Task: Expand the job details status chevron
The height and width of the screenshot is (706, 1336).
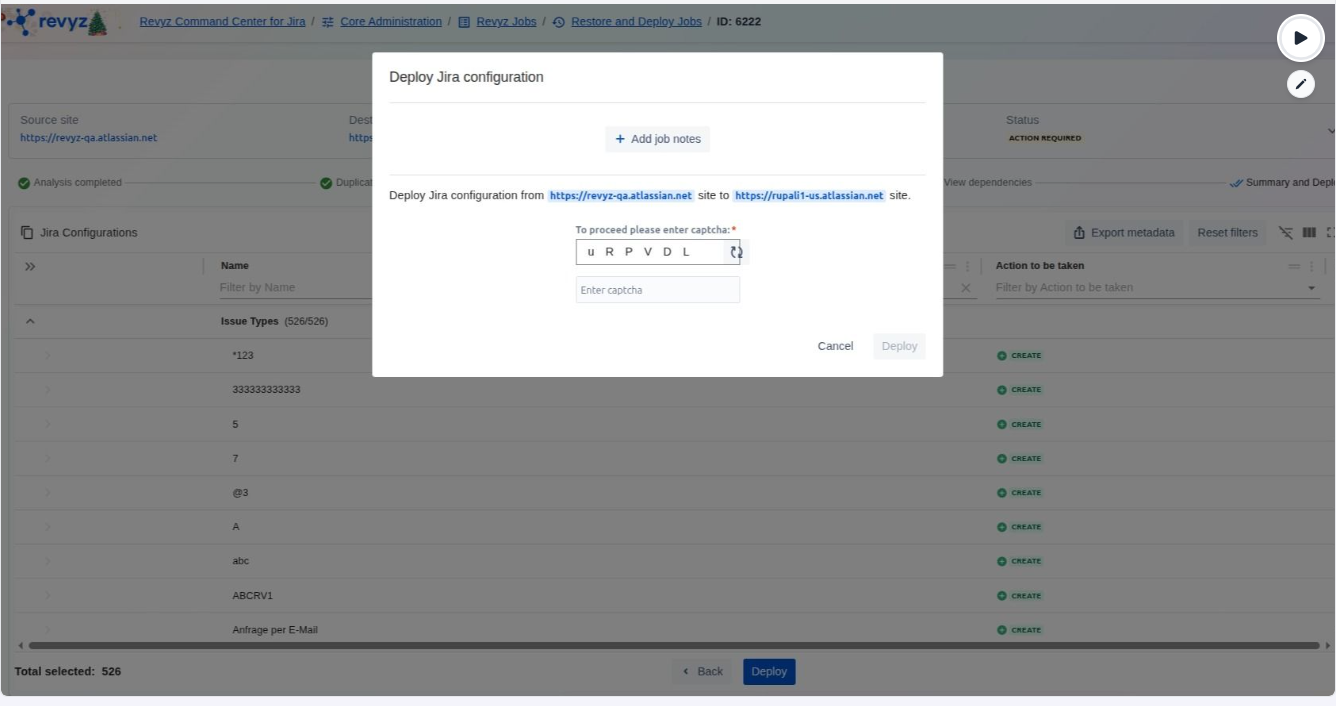Action: 1330,130
